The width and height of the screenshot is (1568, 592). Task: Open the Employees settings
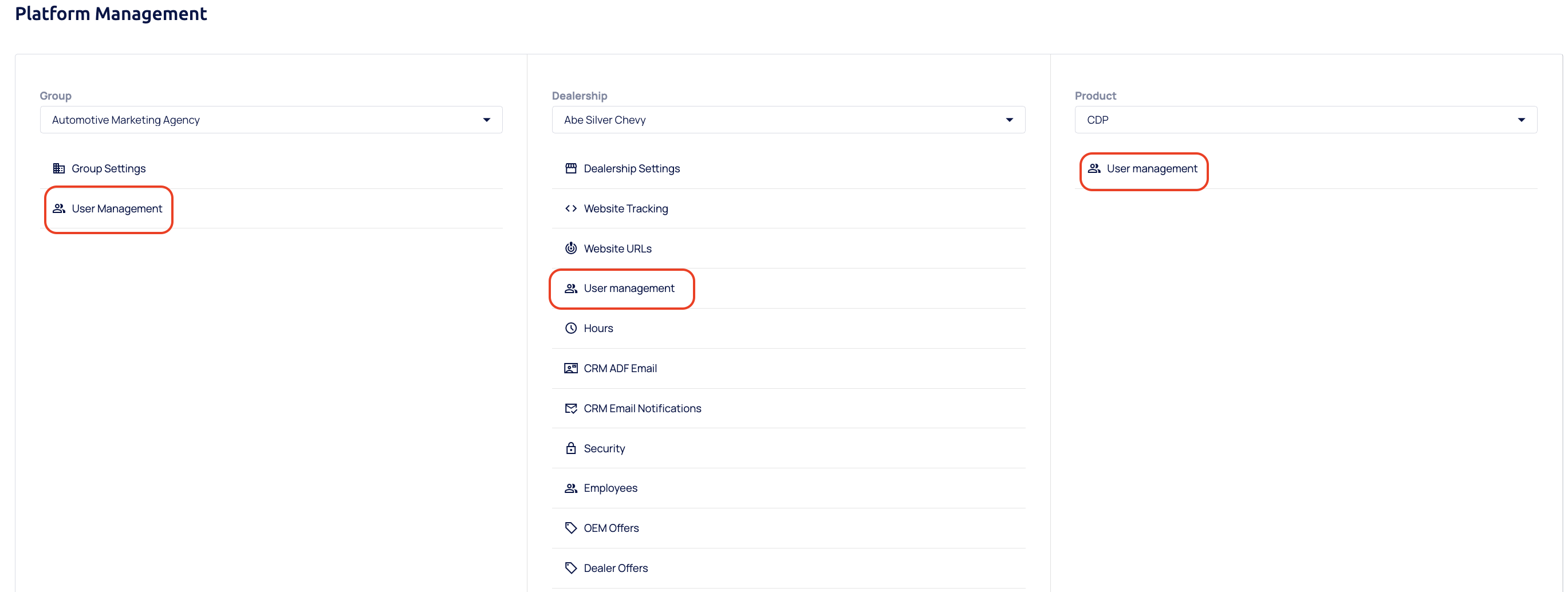pyautogui.click(x=610, y=488)
